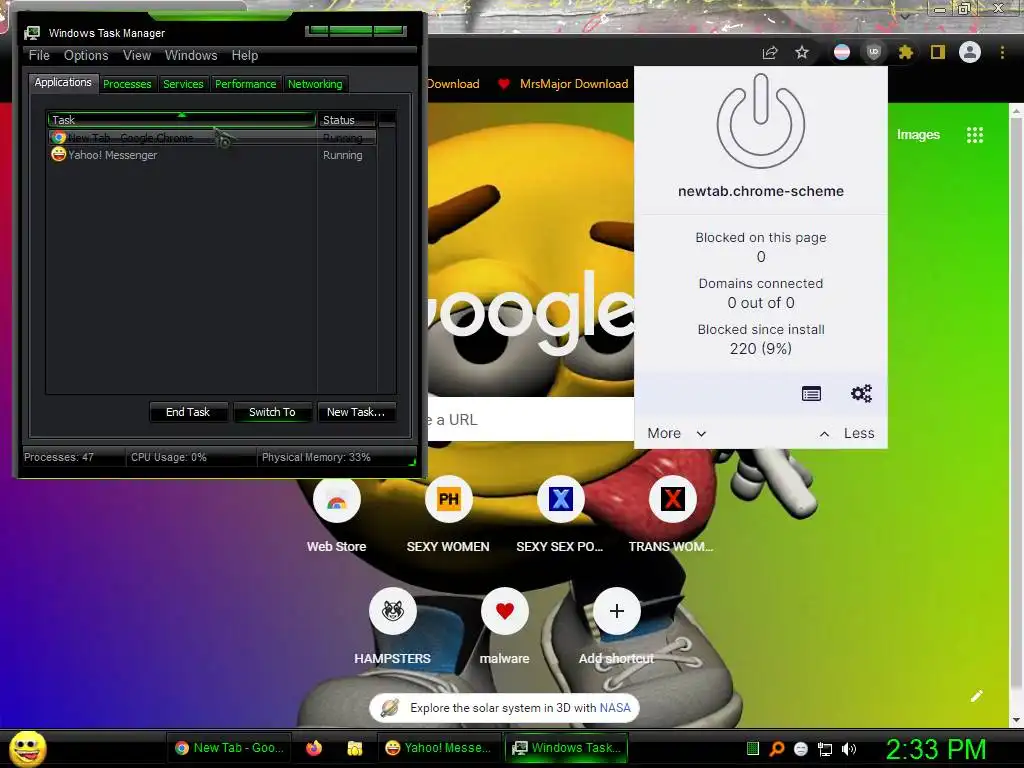Open the File menu in Task Manager
This screenshot has height=768, width=1024.
tap(39, 56)
